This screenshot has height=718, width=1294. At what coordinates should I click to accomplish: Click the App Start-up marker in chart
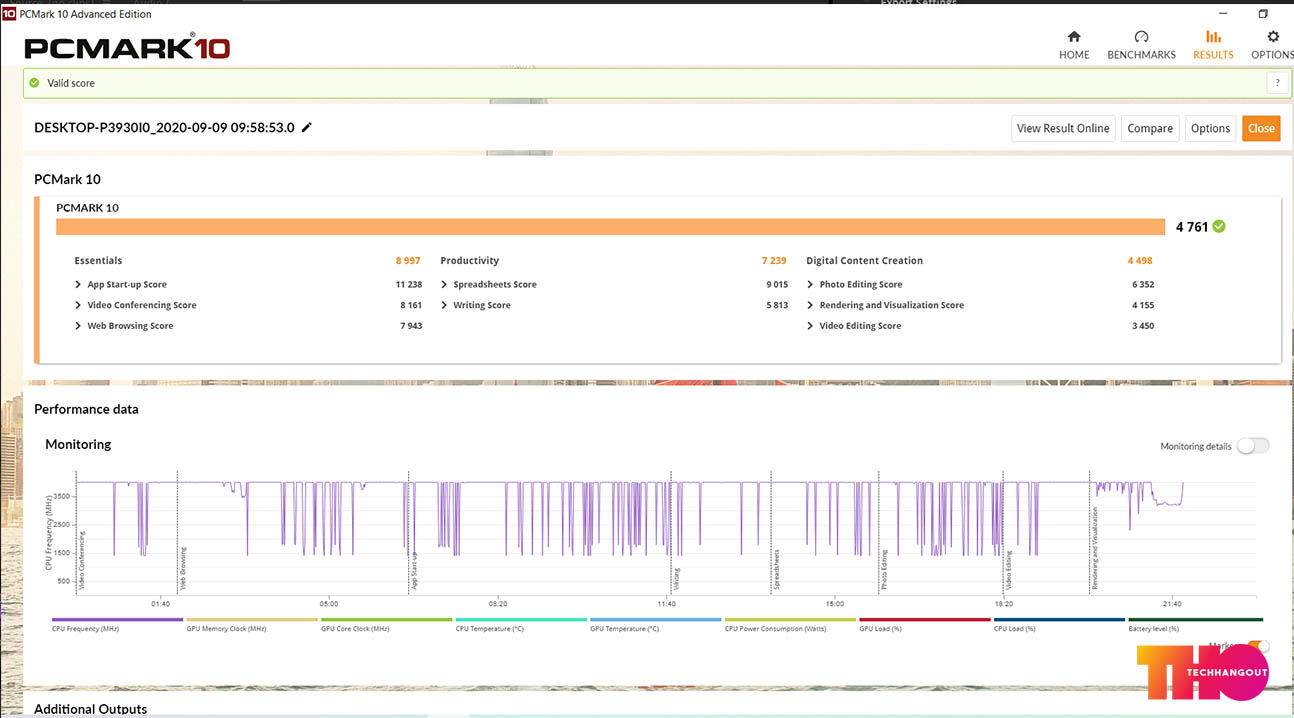tap(414, 571)
